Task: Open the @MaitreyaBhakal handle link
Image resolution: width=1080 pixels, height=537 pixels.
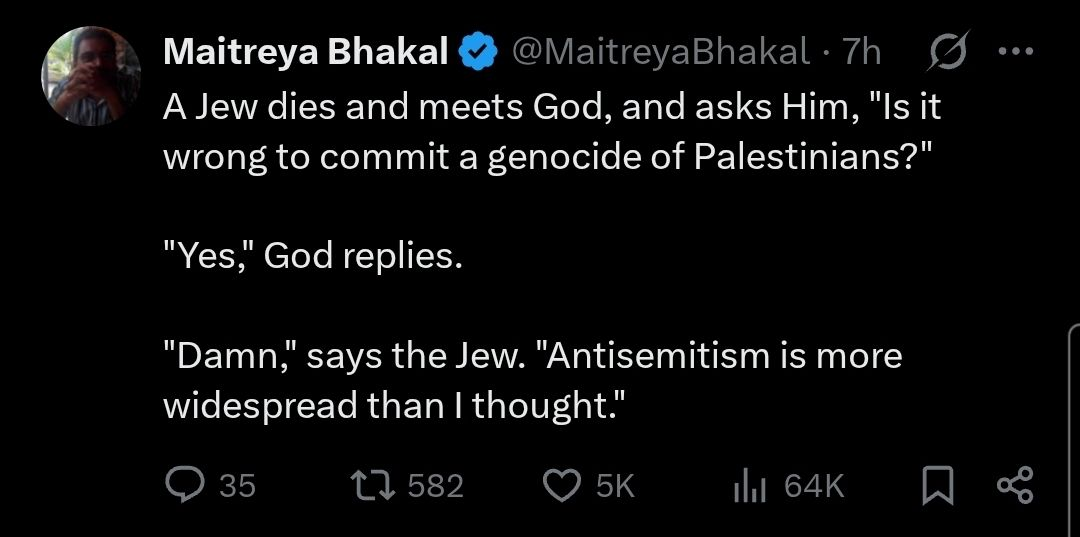Action: click(661, 53)
